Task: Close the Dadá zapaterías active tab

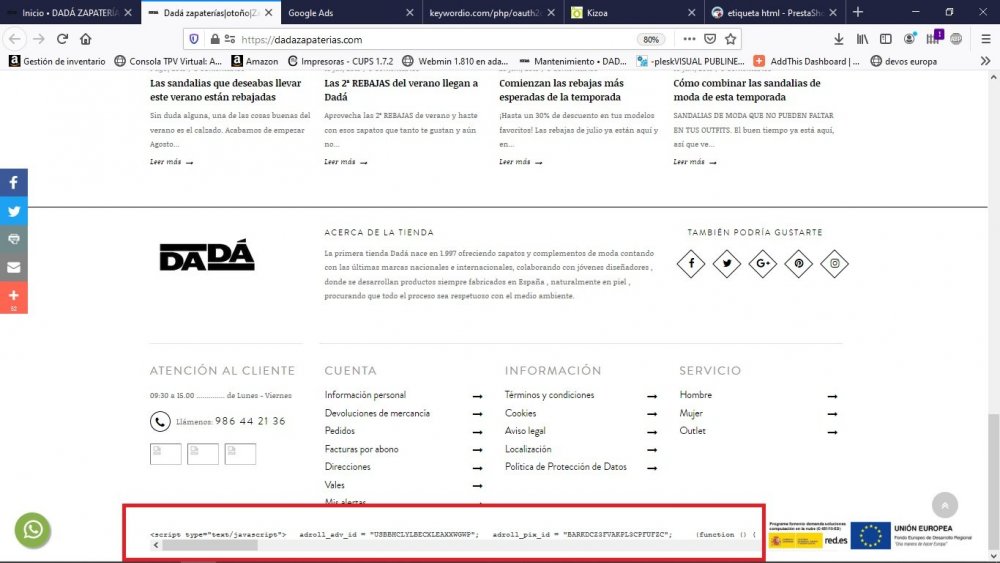Action: (x=268, y=13)
